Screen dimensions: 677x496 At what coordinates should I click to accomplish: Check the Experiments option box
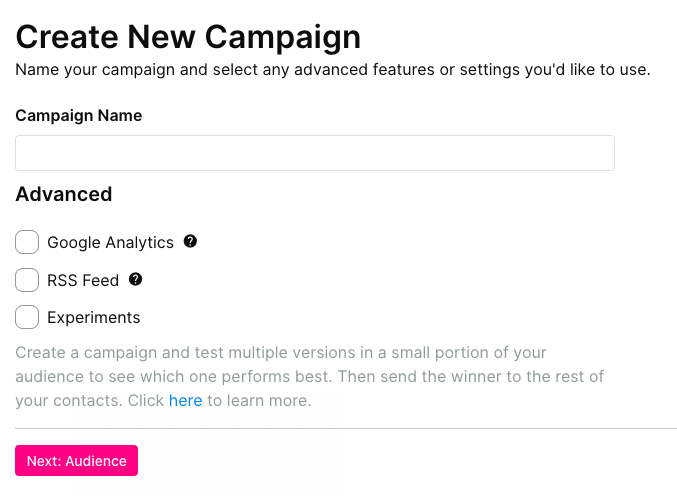27,317
